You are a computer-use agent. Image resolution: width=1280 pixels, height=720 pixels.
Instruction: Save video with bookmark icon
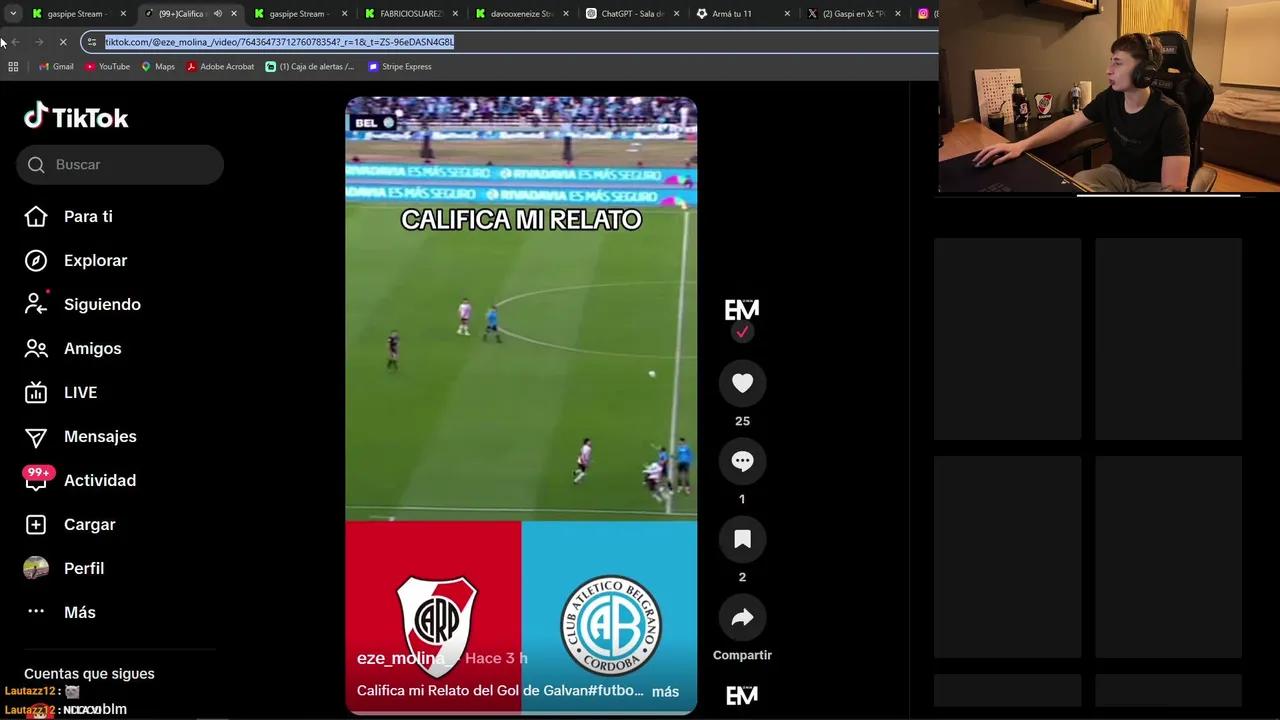tap(742, 539)
